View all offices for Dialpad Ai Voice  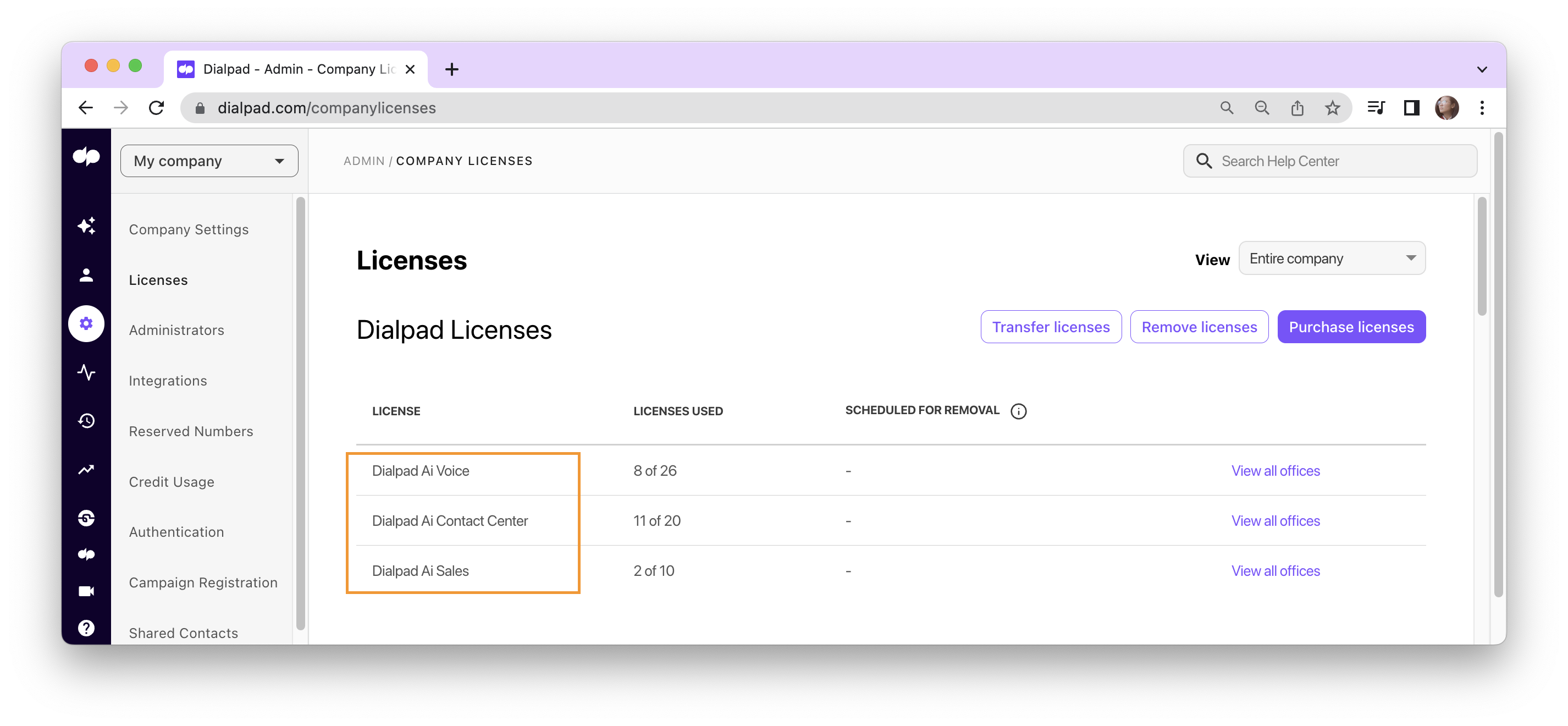click(1276, 471)
